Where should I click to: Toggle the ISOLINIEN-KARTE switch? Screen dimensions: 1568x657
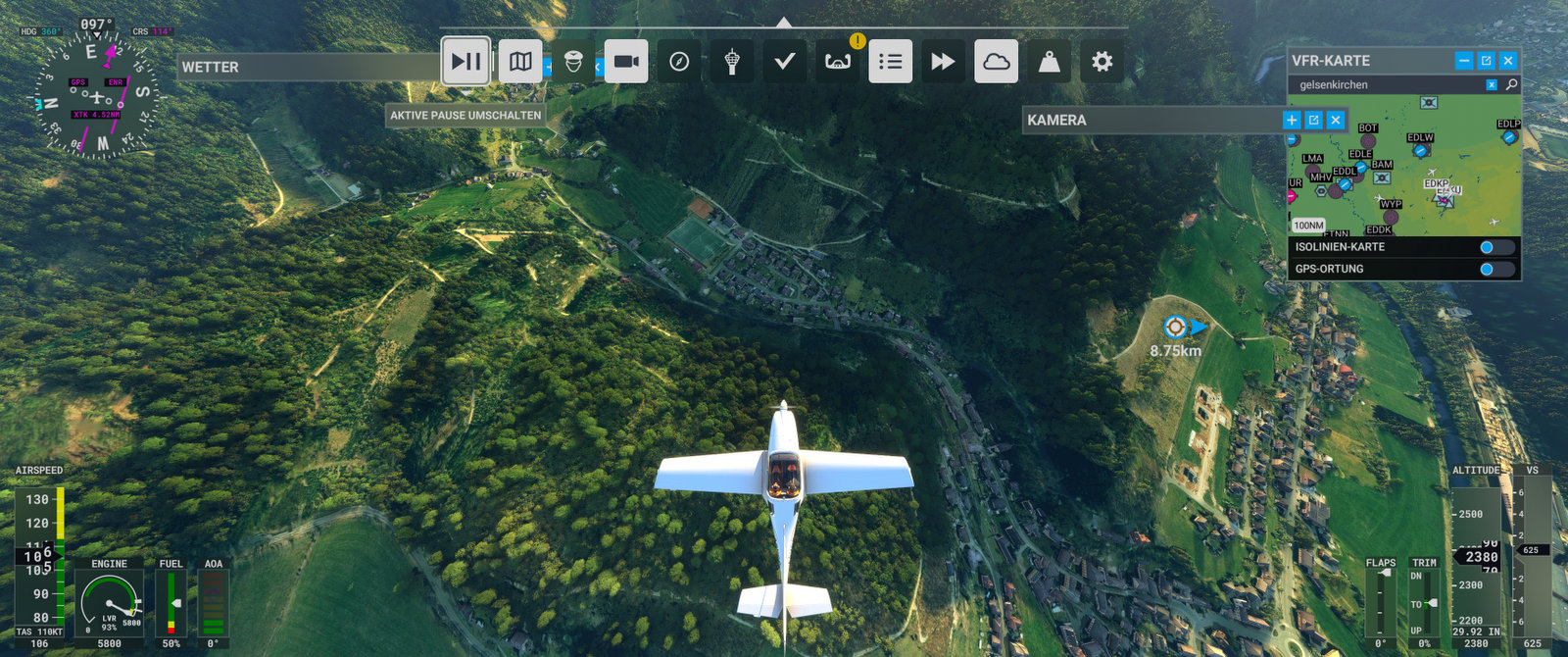(x=1495, y=247)
